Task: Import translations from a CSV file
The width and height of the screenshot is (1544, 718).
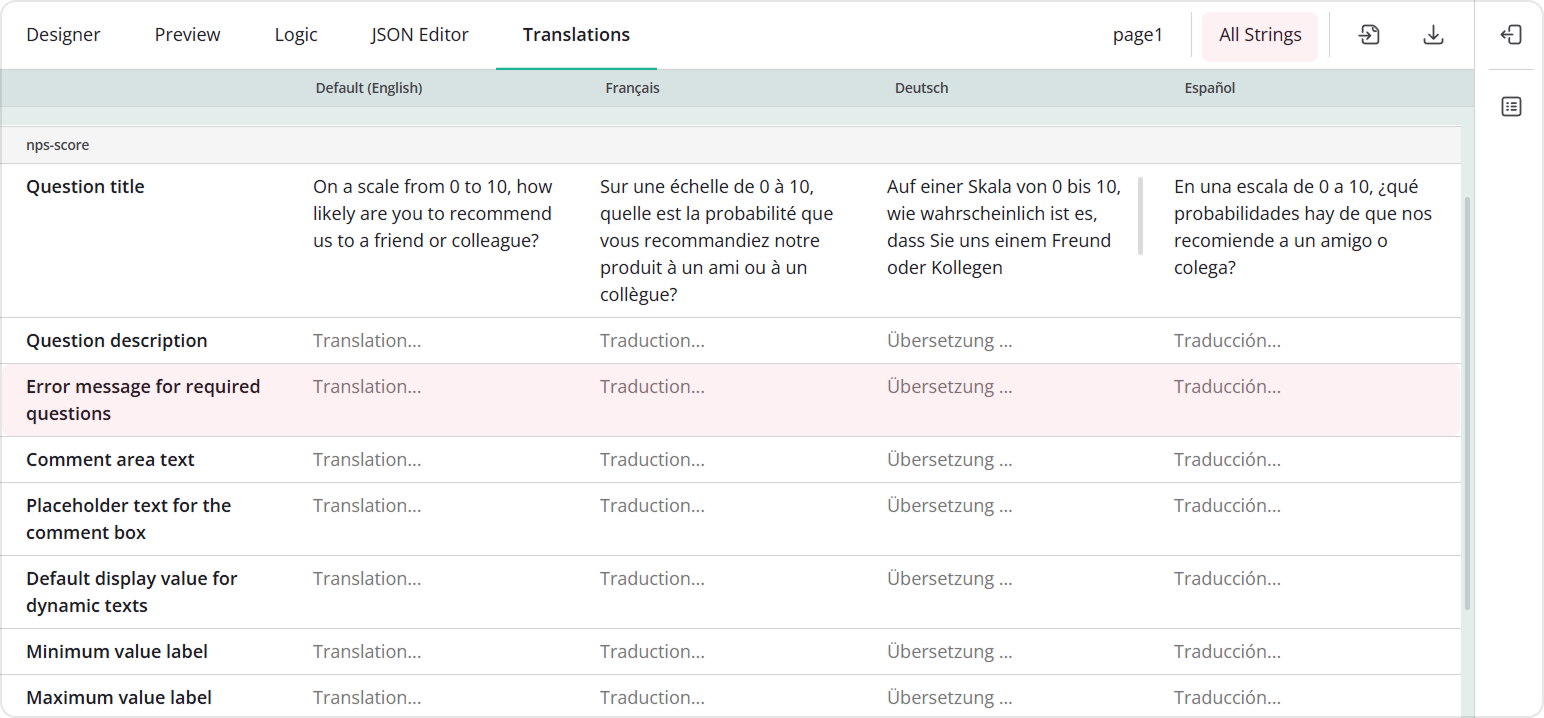Action: (x=1368, y=34)
